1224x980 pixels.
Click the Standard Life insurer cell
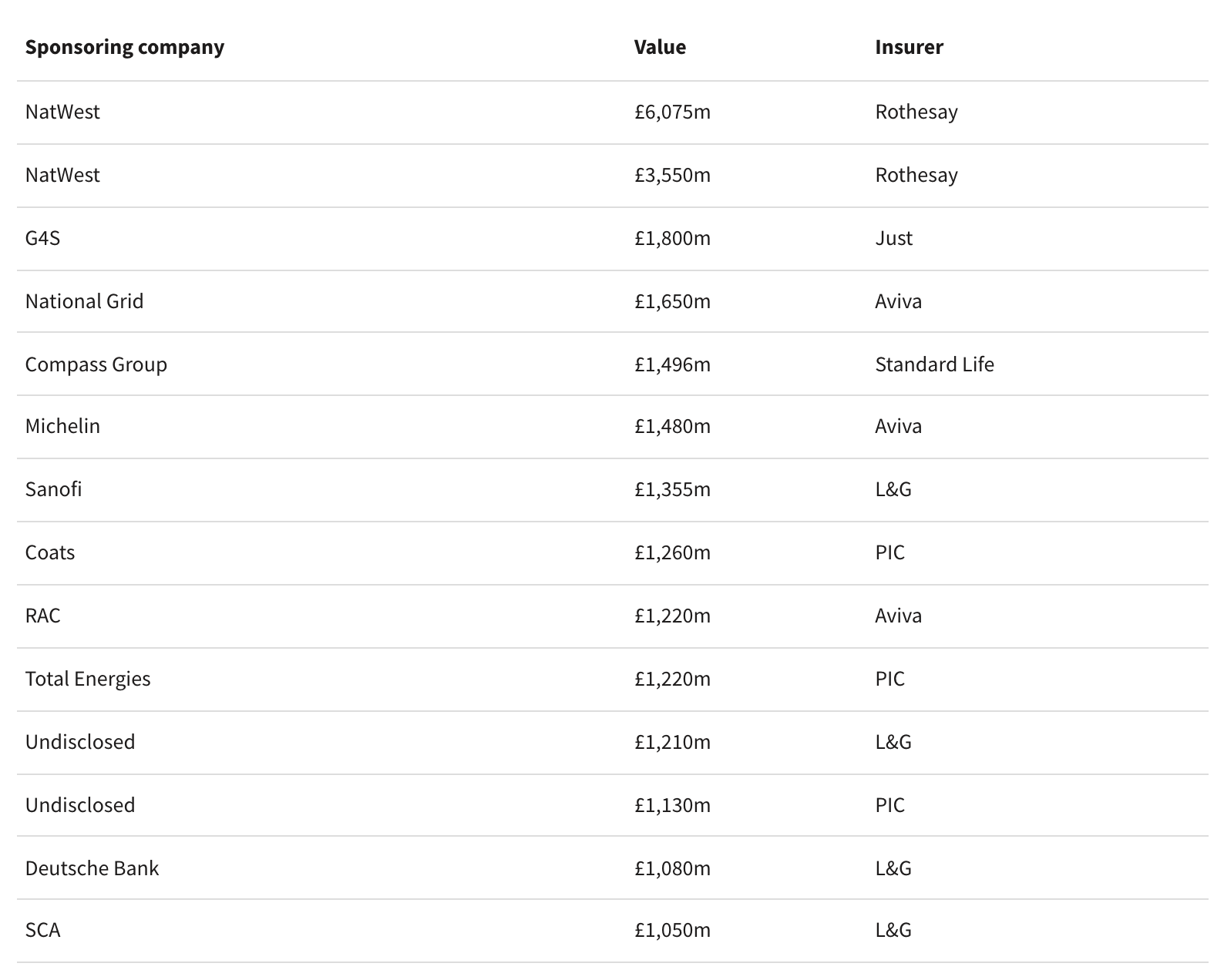point(934,364)
